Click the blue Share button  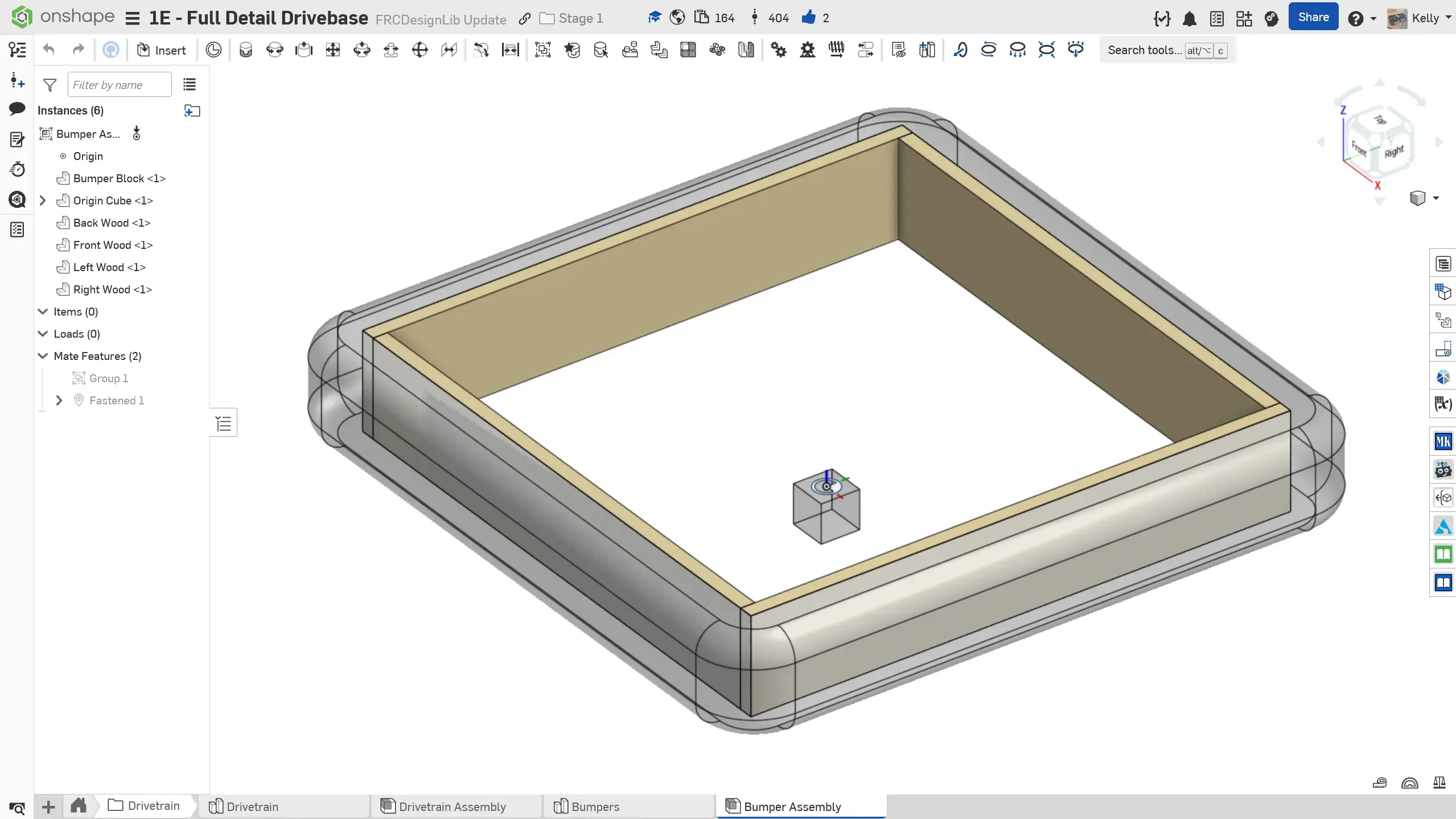click(1313, 17)
